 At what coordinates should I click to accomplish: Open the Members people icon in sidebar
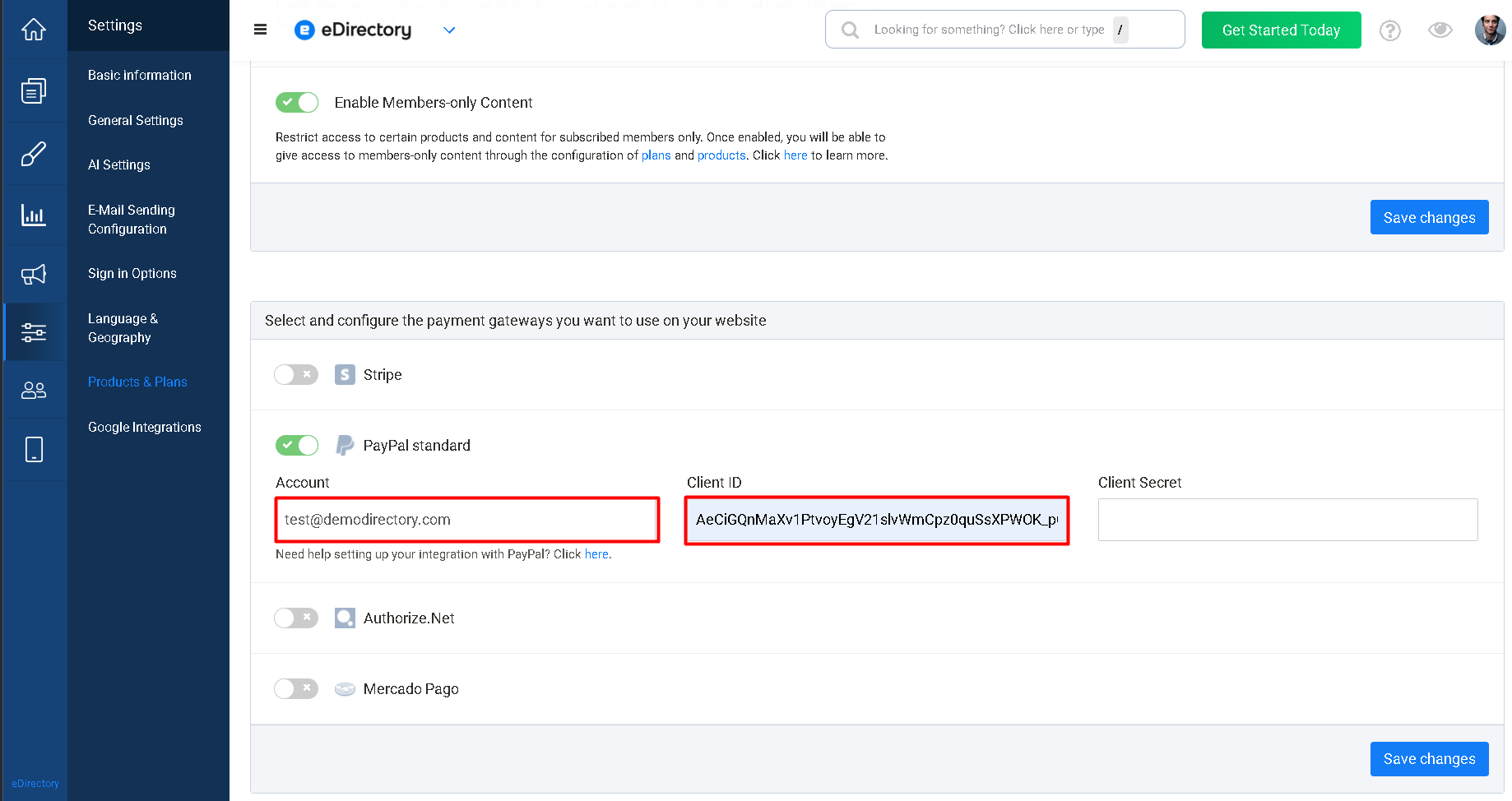[x=34, y=391]
